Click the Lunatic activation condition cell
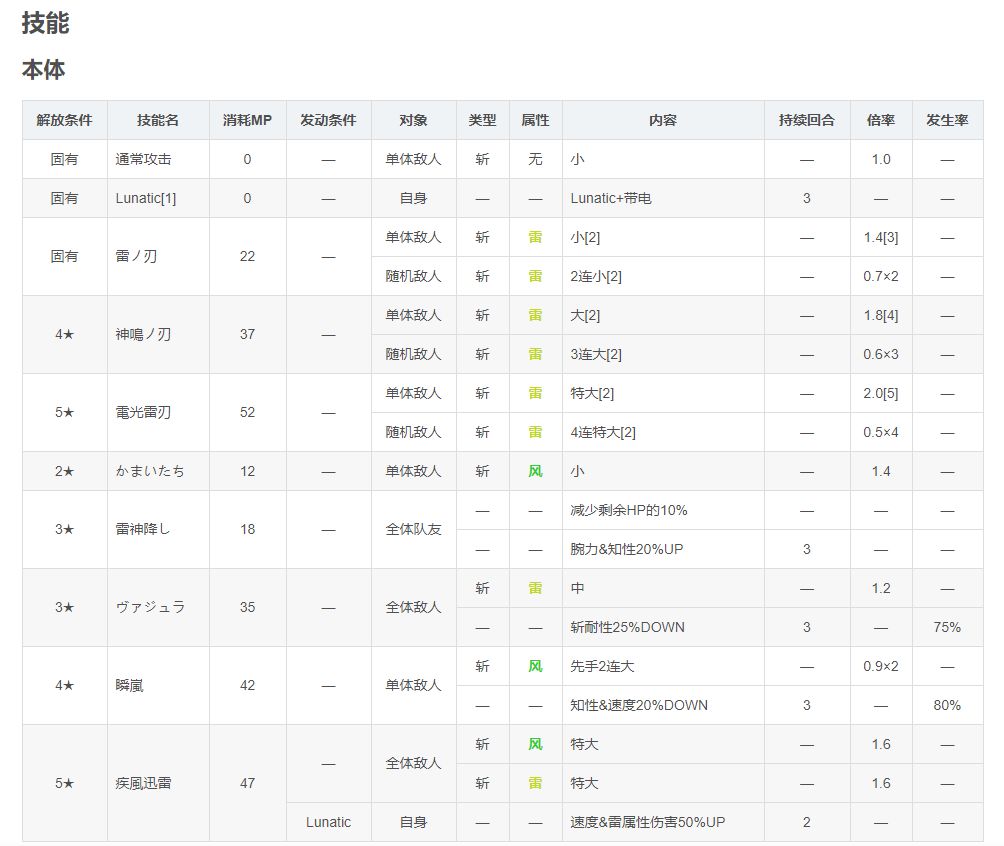The height and width of the screenshot is (846, 1004). (x=328, y=822)
